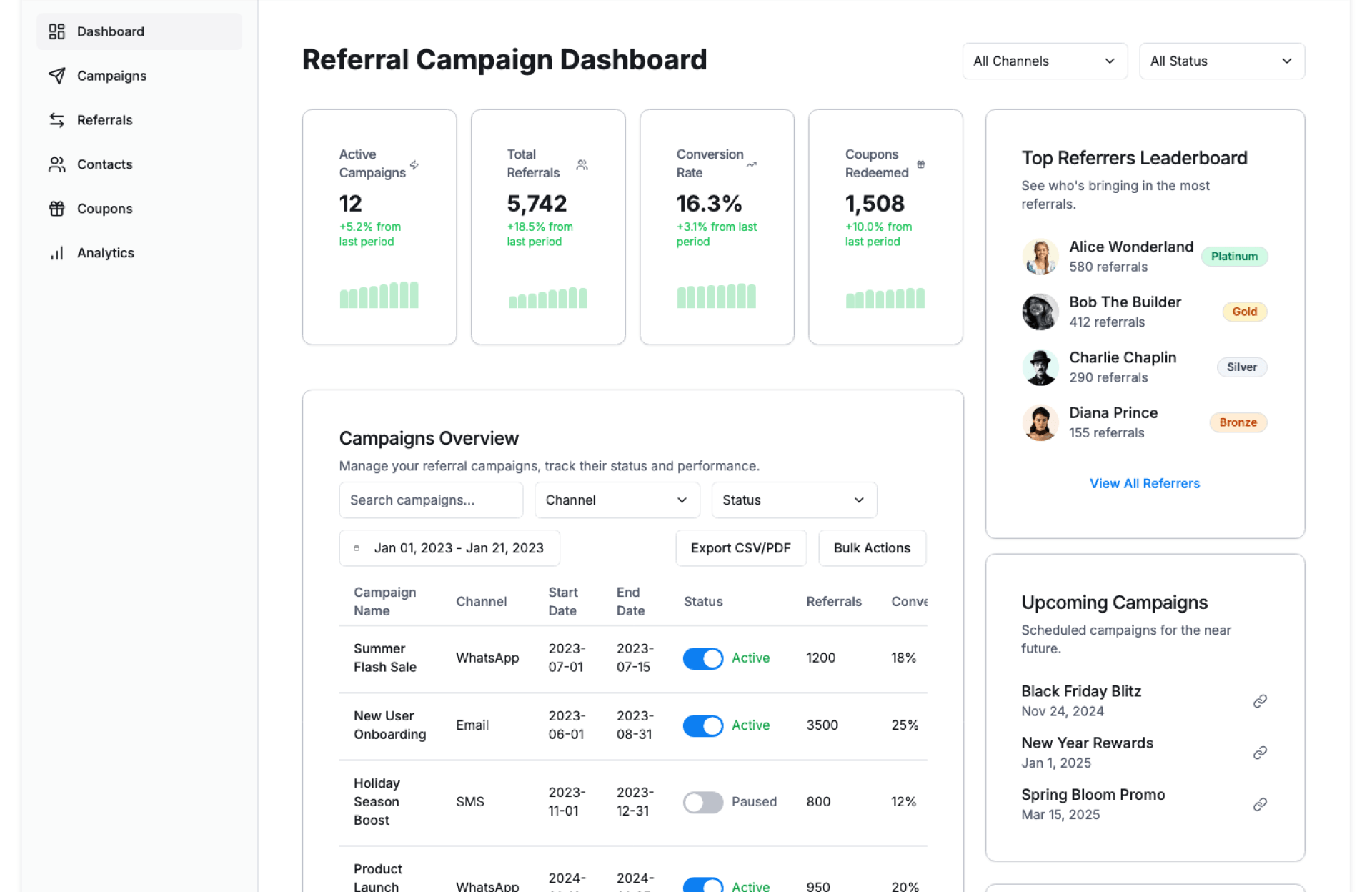1372x892 pixels.
Task: Click the Campaigns paper-plane icon in sidebar
Action: 56,76
